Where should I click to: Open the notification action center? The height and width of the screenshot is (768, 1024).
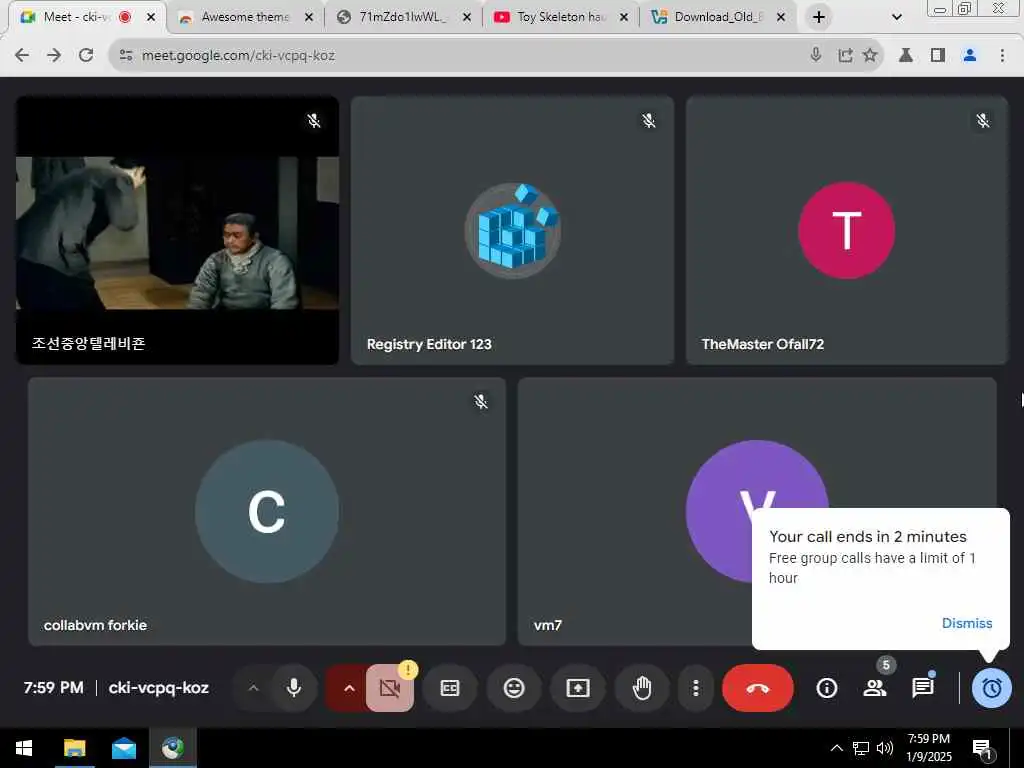(983, 749)
